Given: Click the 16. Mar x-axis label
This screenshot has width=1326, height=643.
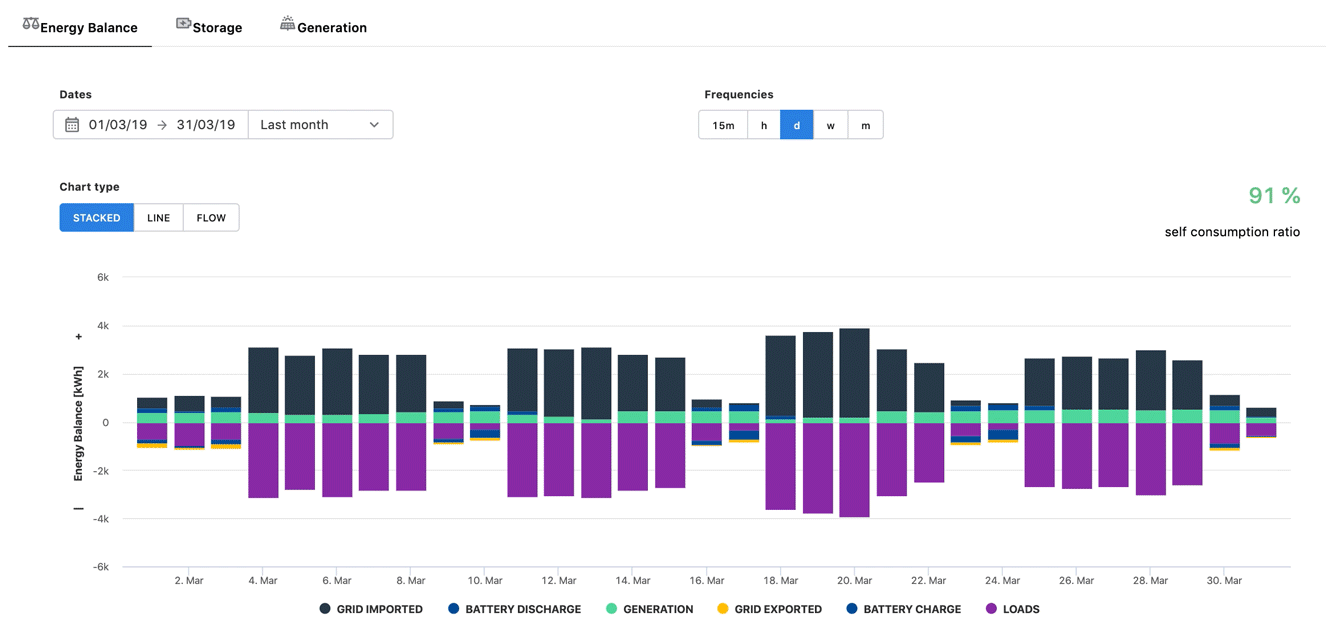Looking at the screenshot, I should [x=706, y=580].
